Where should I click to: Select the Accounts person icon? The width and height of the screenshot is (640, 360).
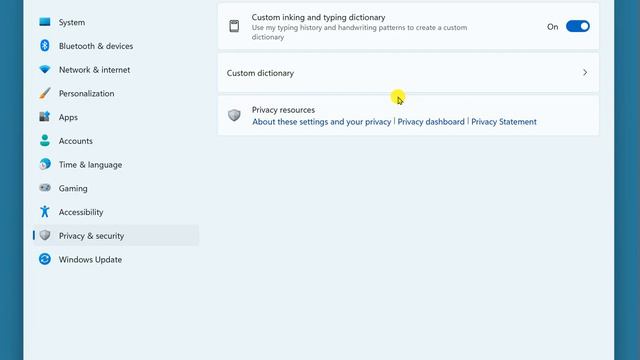click(x=44, y=140)
